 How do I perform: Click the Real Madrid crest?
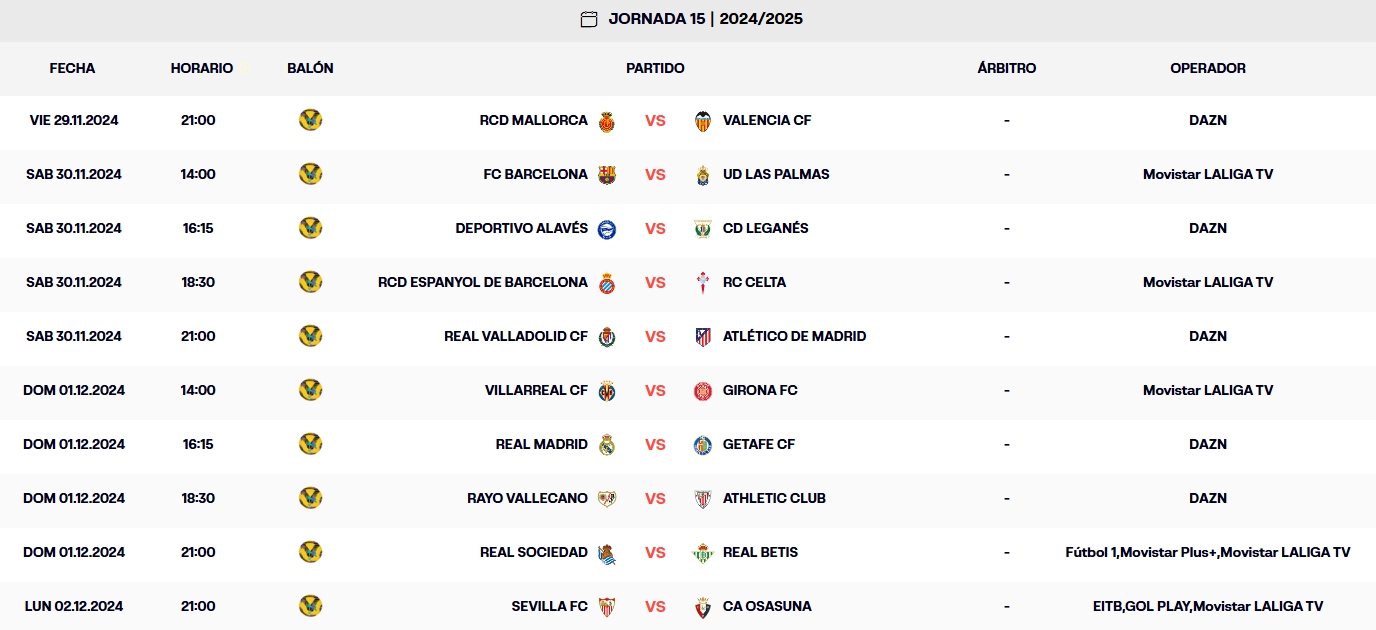tap(608, 444)
